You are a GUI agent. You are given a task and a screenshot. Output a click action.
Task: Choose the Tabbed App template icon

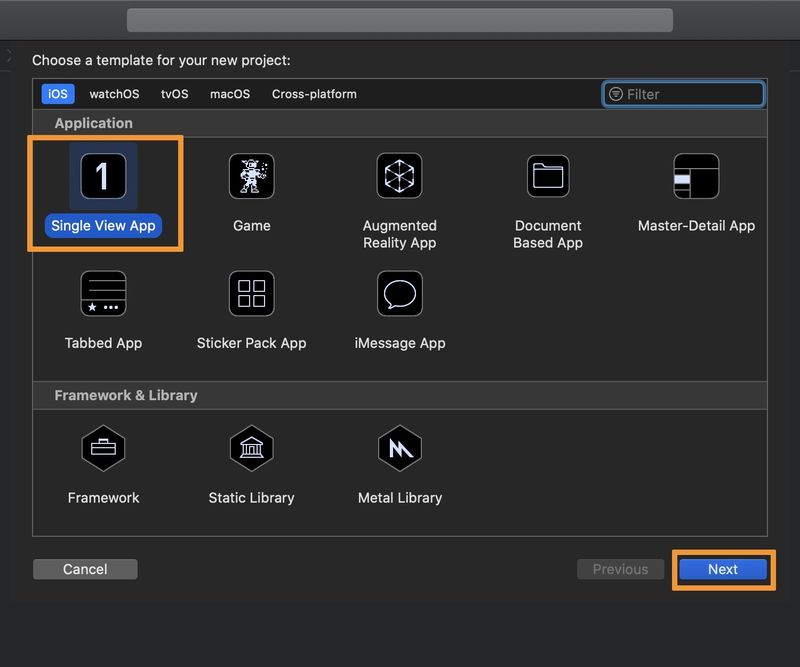coord(103,294)
